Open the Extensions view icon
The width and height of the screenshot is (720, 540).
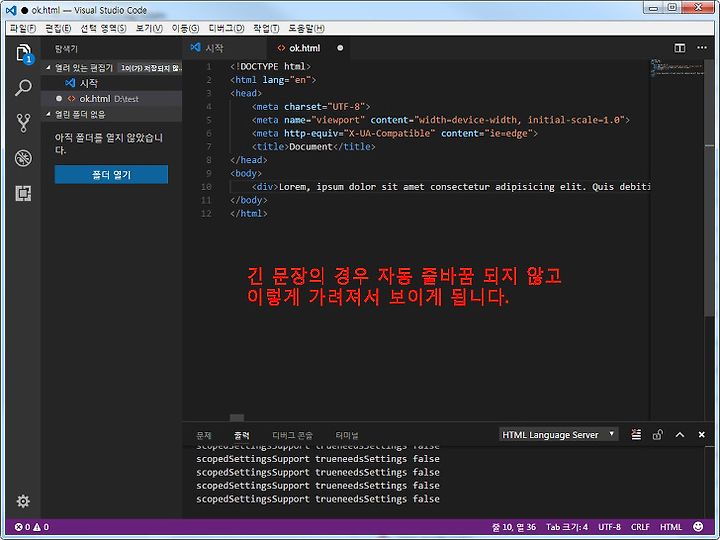23,193
